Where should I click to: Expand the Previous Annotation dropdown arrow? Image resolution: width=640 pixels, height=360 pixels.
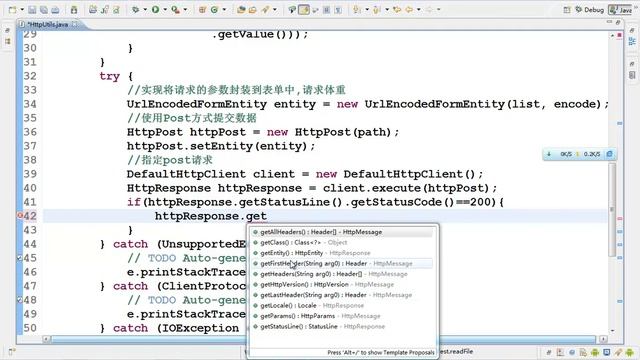click(387, 9)
